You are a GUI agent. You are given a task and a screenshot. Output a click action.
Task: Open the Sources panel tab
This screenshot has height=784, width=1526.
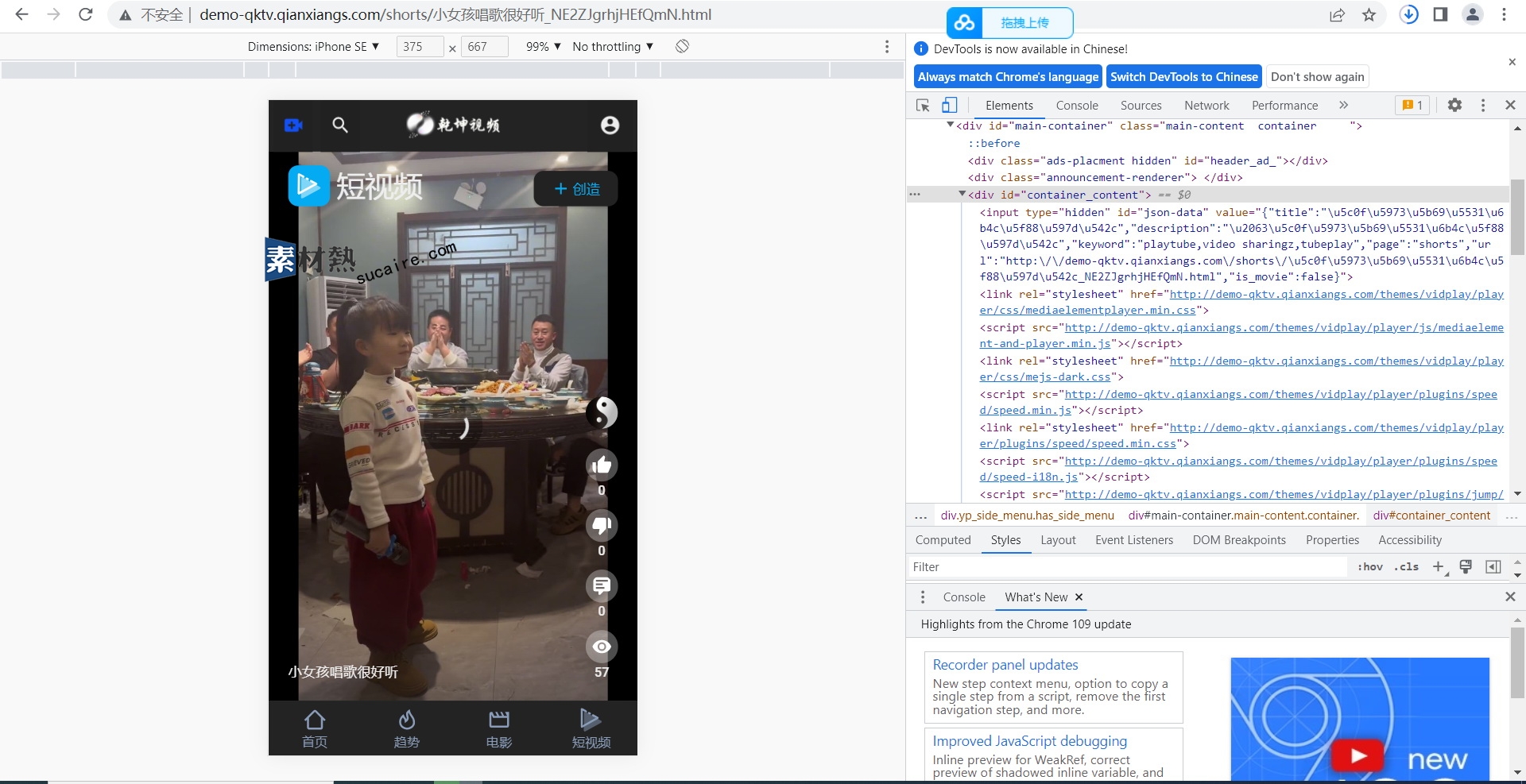[1141, 105]
